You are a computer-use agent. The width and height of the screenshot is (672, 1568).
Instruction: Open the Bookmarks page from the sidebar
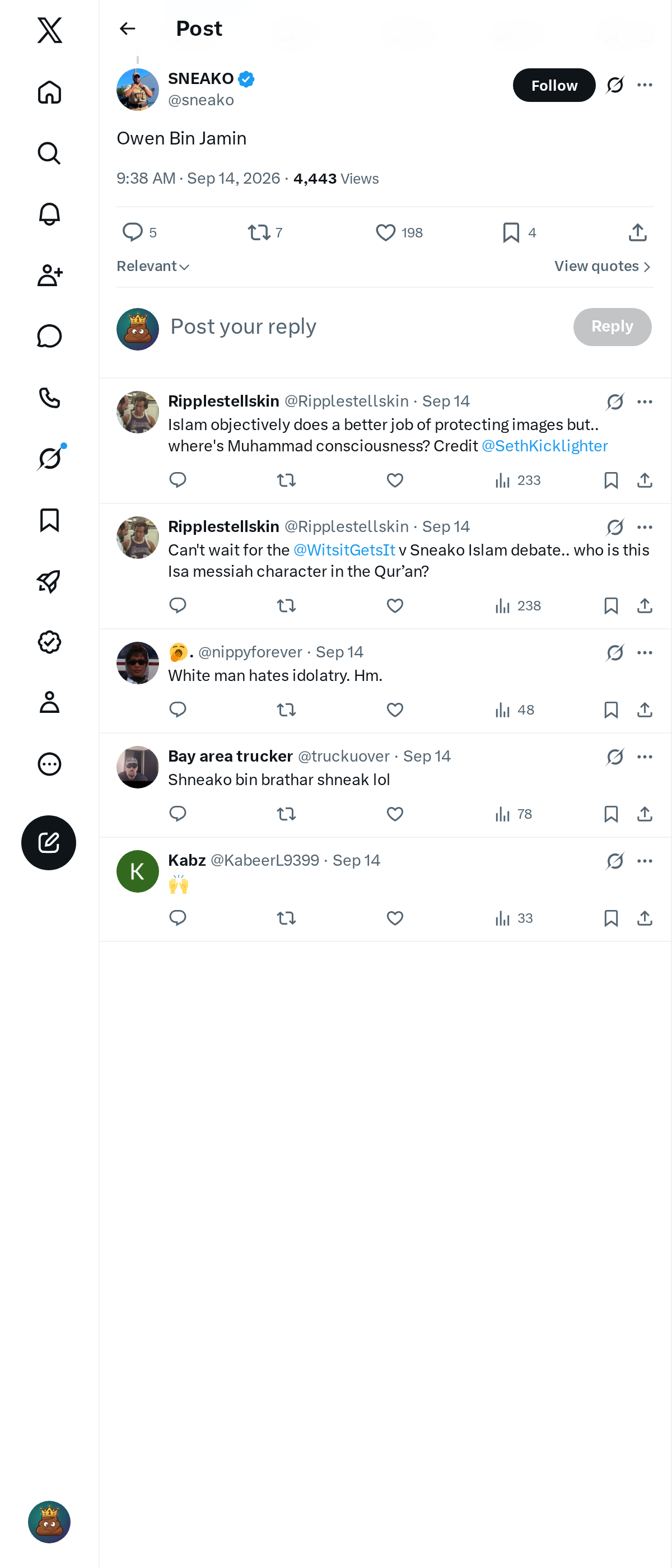[x=49, y=520]
